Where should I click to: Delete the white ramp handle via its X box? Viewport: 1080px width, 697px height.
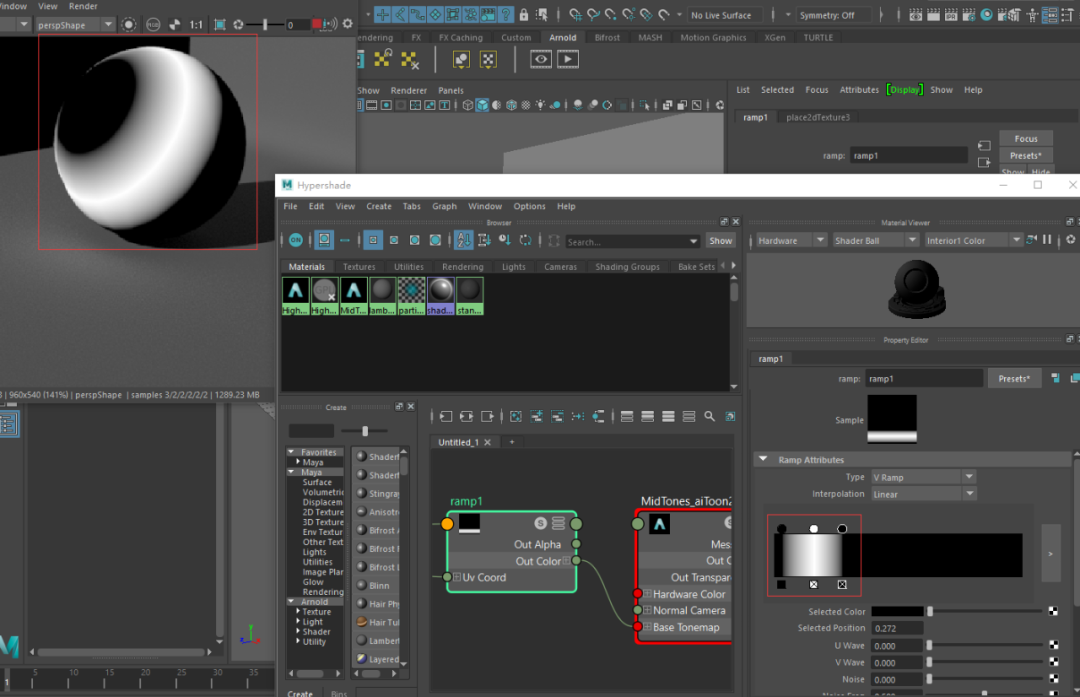[x=814, y=585]
